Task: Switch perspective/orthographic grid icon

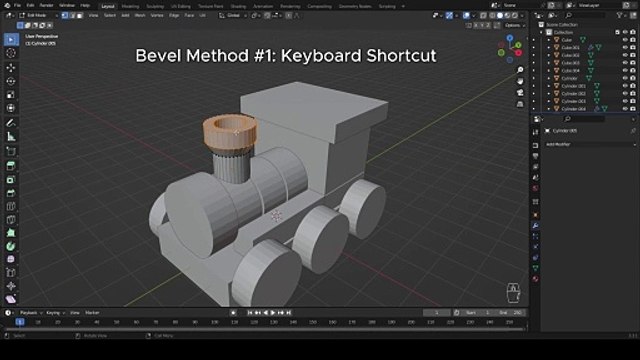Action: [520, 104]
